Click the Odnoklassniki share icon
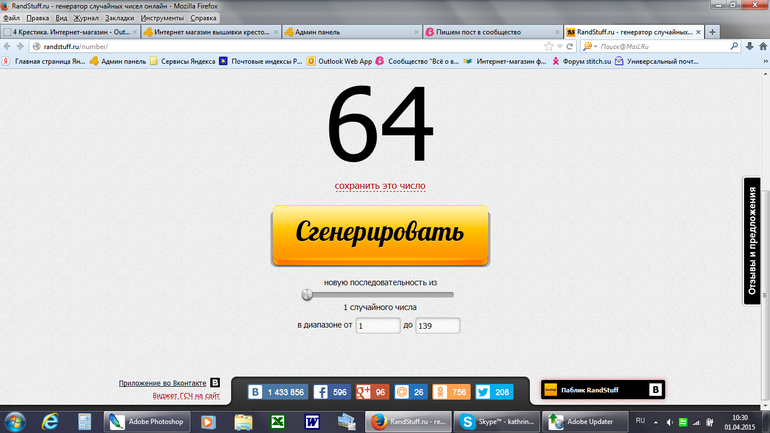The image size is (770, 433). (443, 392)
